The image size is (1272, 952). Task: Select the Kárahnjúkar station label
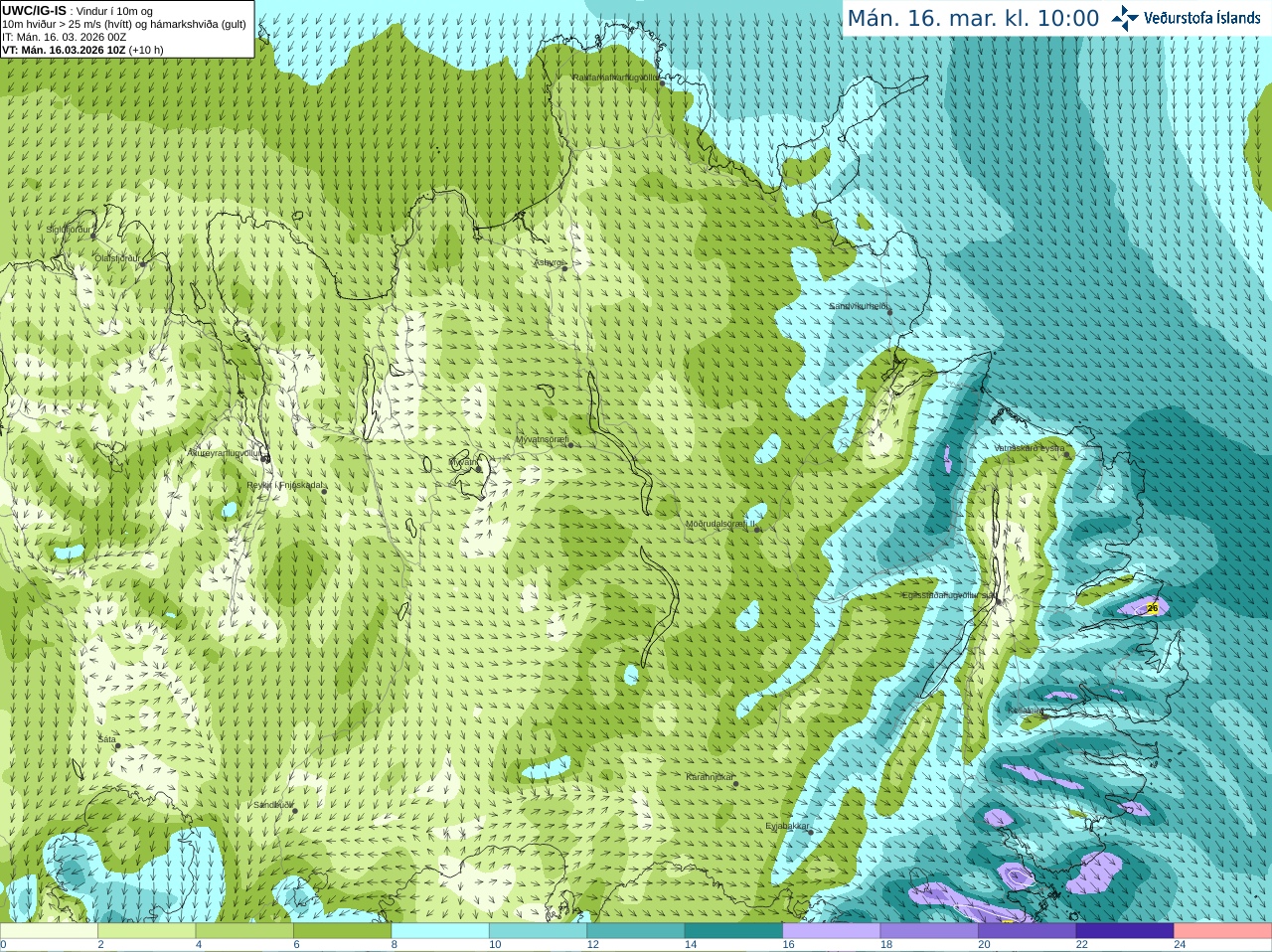711,777
